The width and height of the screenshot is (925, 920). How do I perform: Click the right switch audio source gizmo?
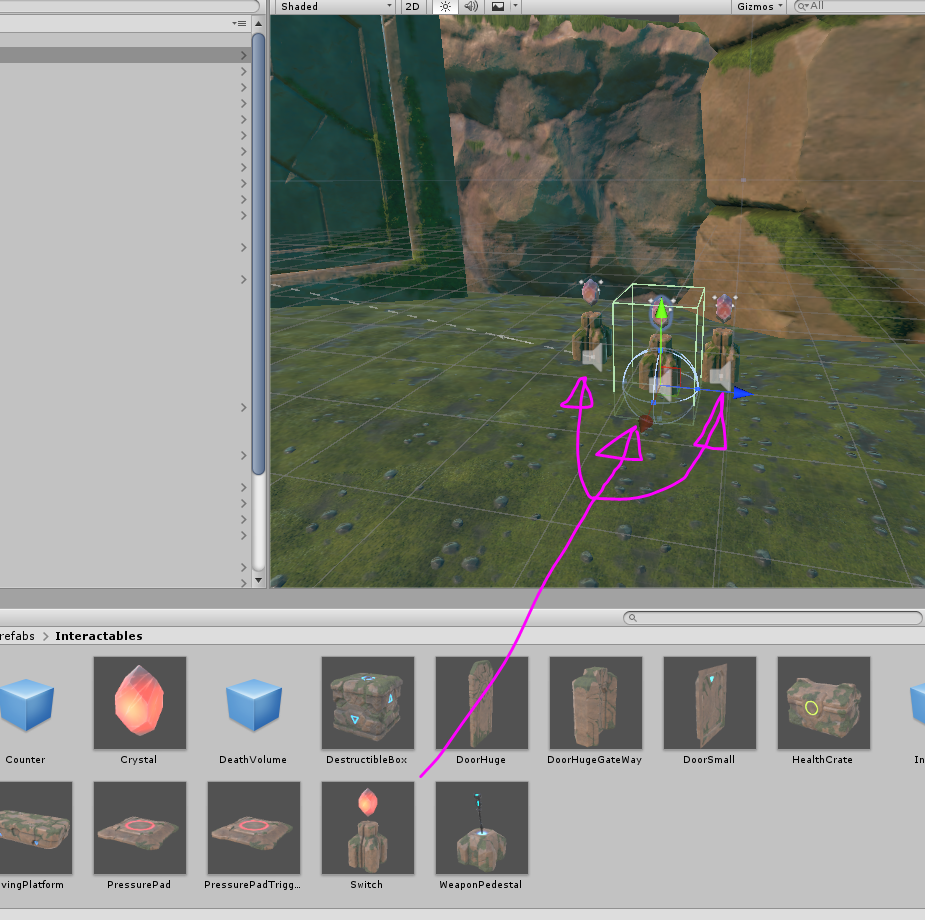coord(721,375)
